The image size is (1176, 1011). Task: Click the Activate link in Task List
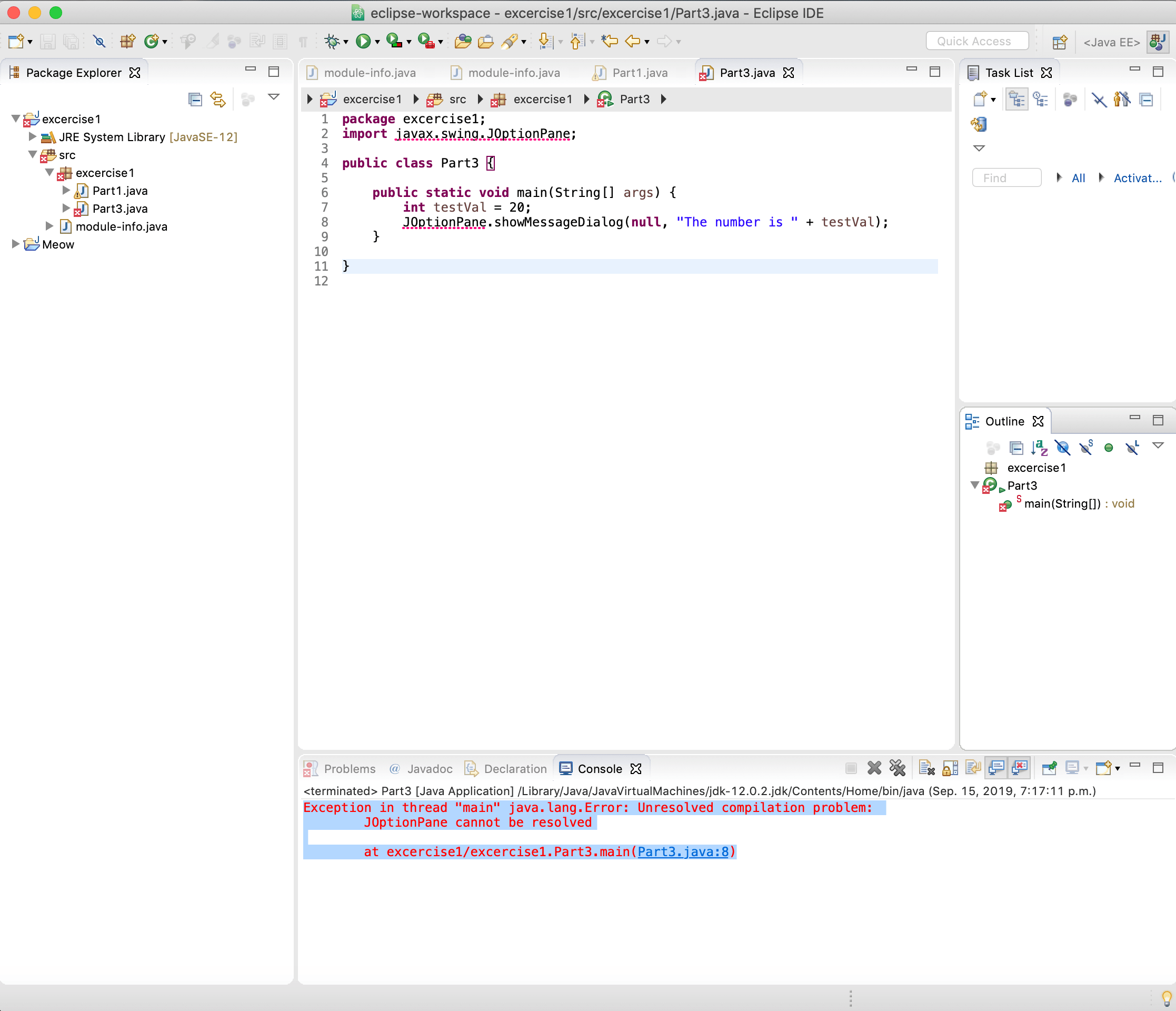(x=1137, y=179)
